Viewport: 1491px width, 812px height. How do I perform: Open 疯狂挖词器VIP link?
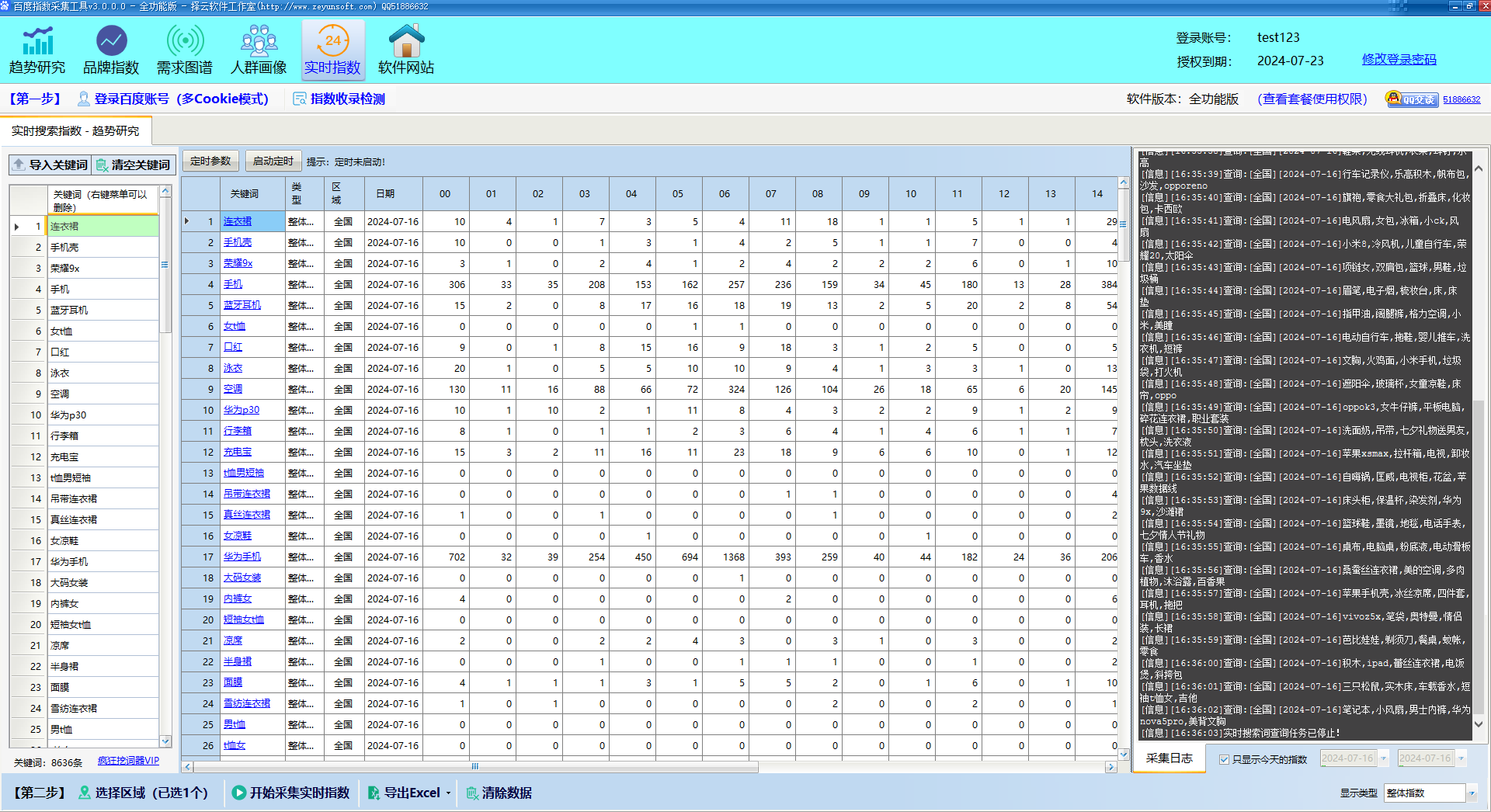pyautogui.click(x=128, y=761)
